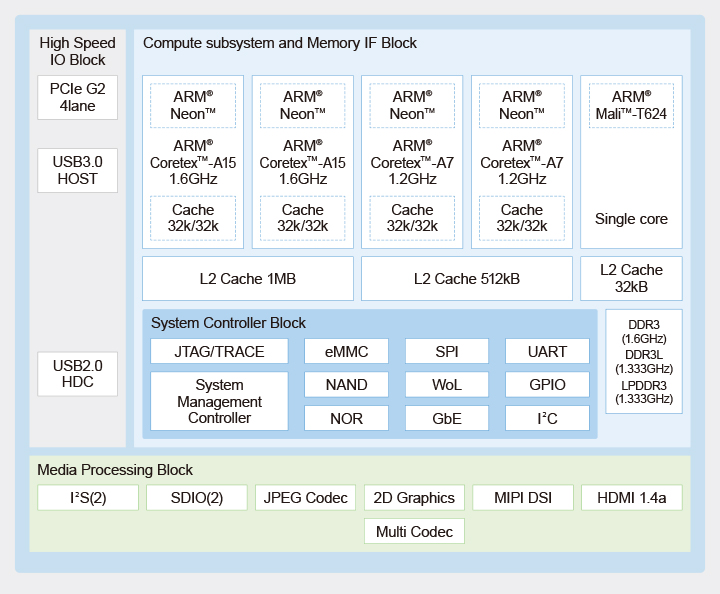Click the "L2 Cache 32kB" box

pyautogui.click(x=631, y=279)
